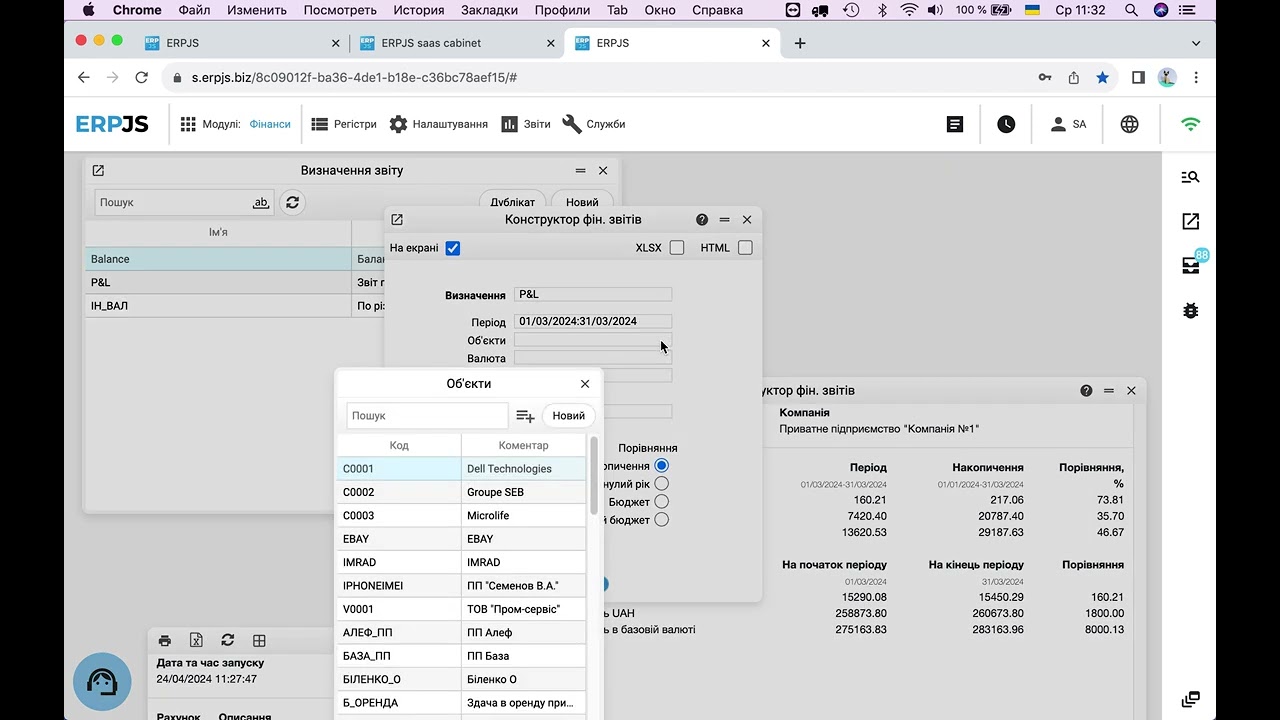The width and height of the screenshot is (1280, 720).
Task: Click Новий in the Об'єкти popup
Action: pos(569,416)
